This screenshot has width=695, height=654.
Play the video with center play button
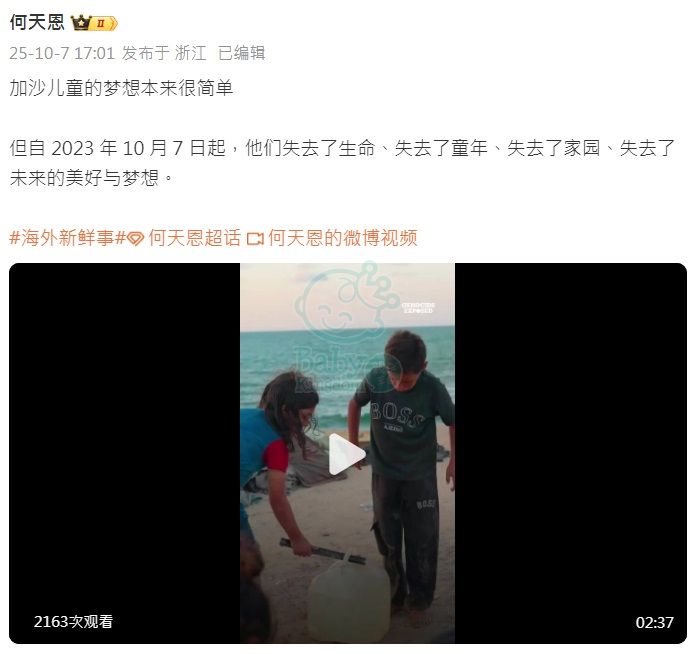tap(347, 454)
